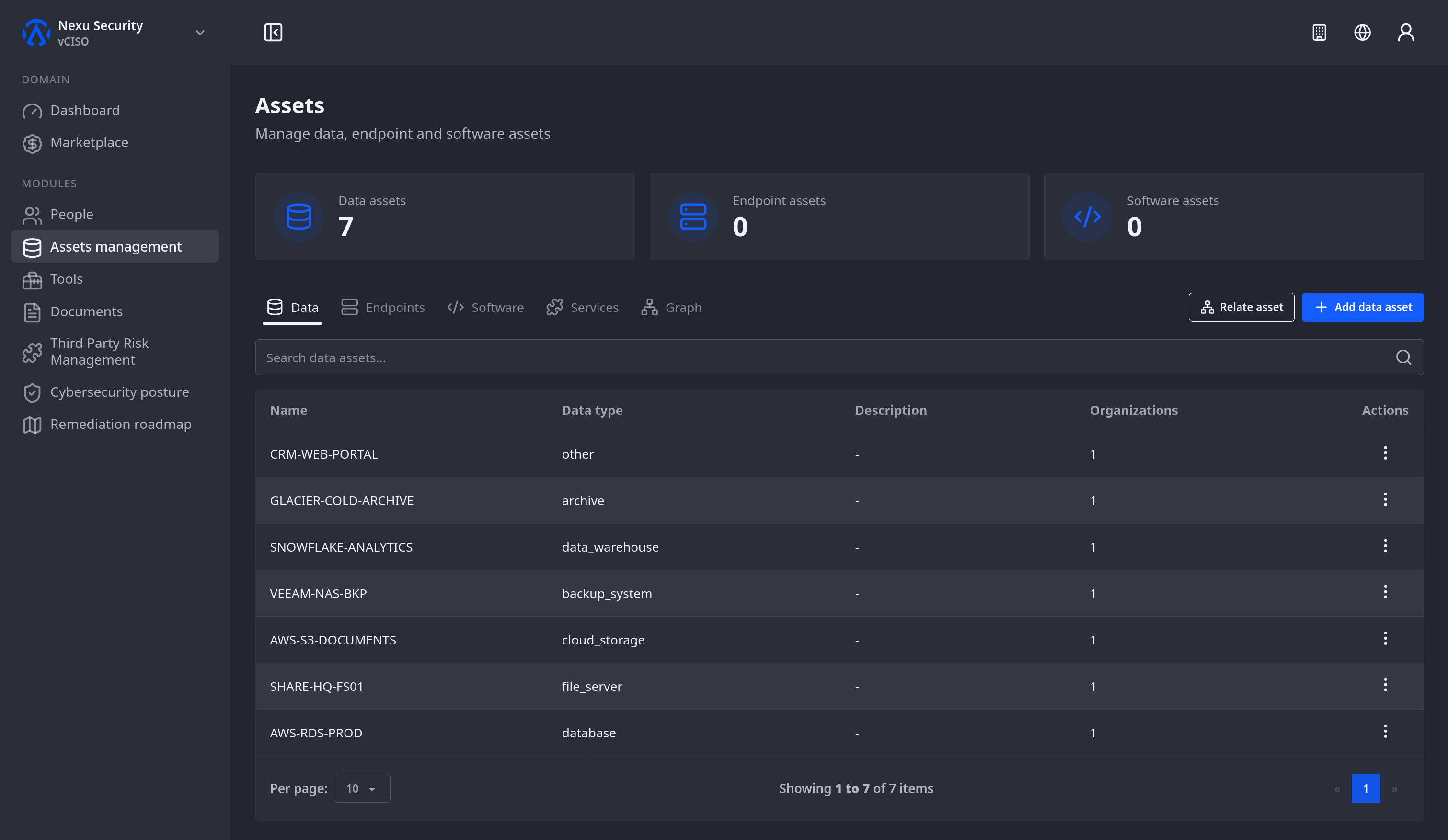The image size is (1448, 840).
Task: Open the user profile icon
Action: pos(1406,32)
